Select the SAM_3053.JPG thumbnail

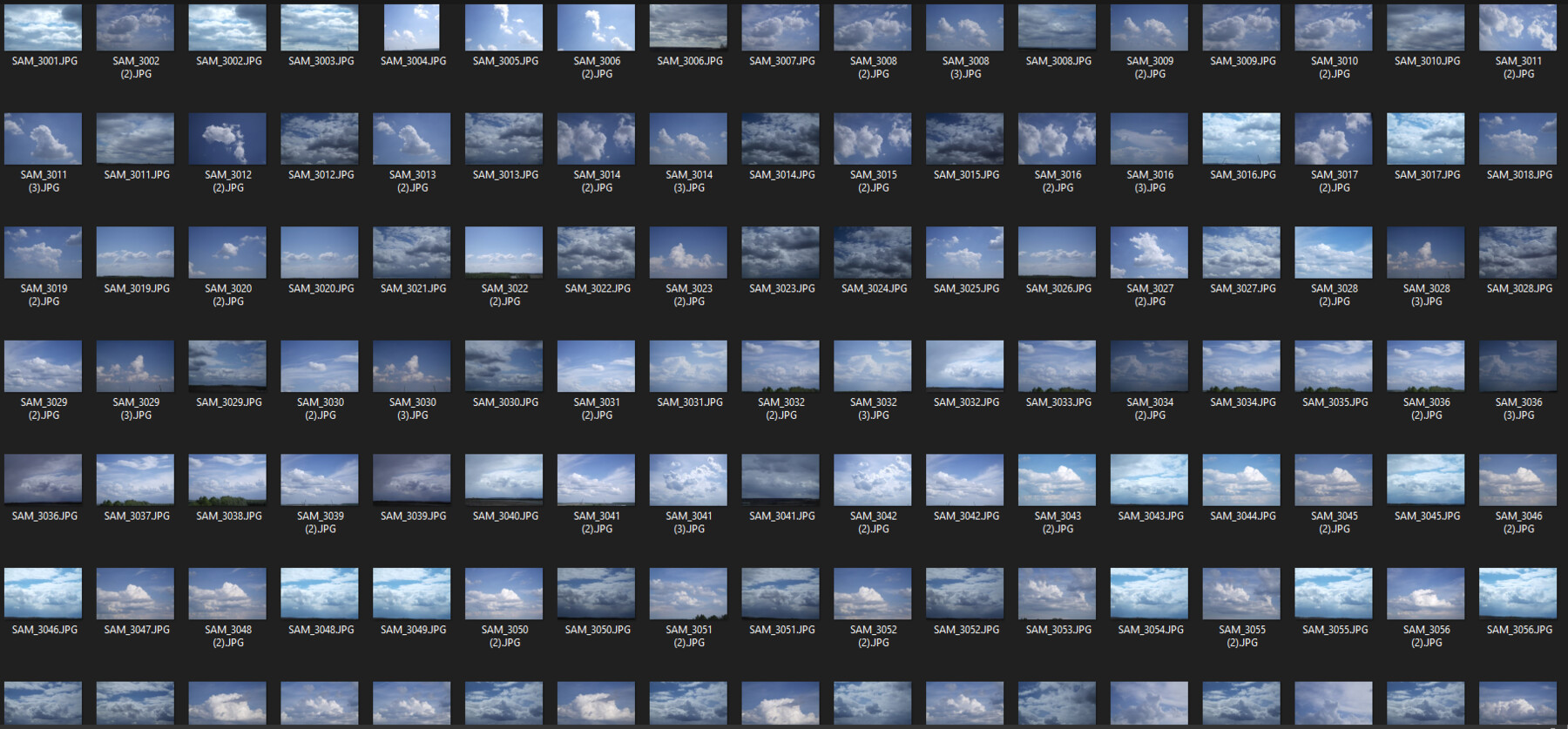(1058, 594)
